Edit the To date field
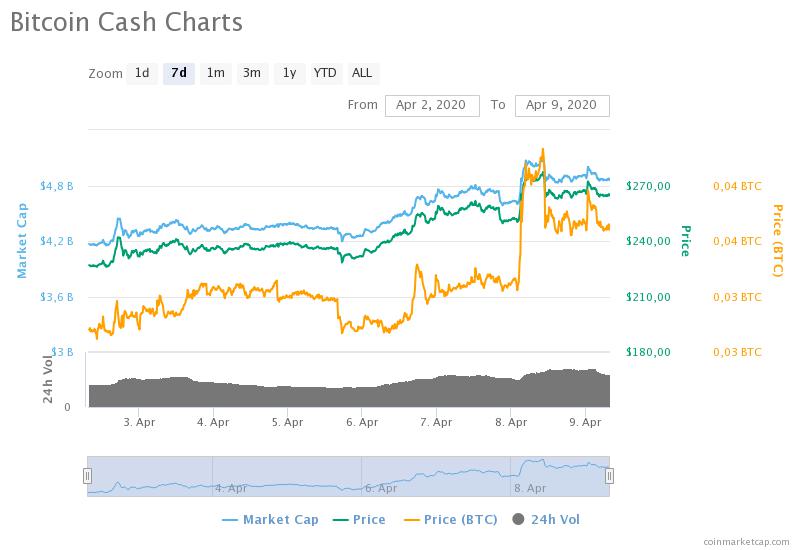 562,106
